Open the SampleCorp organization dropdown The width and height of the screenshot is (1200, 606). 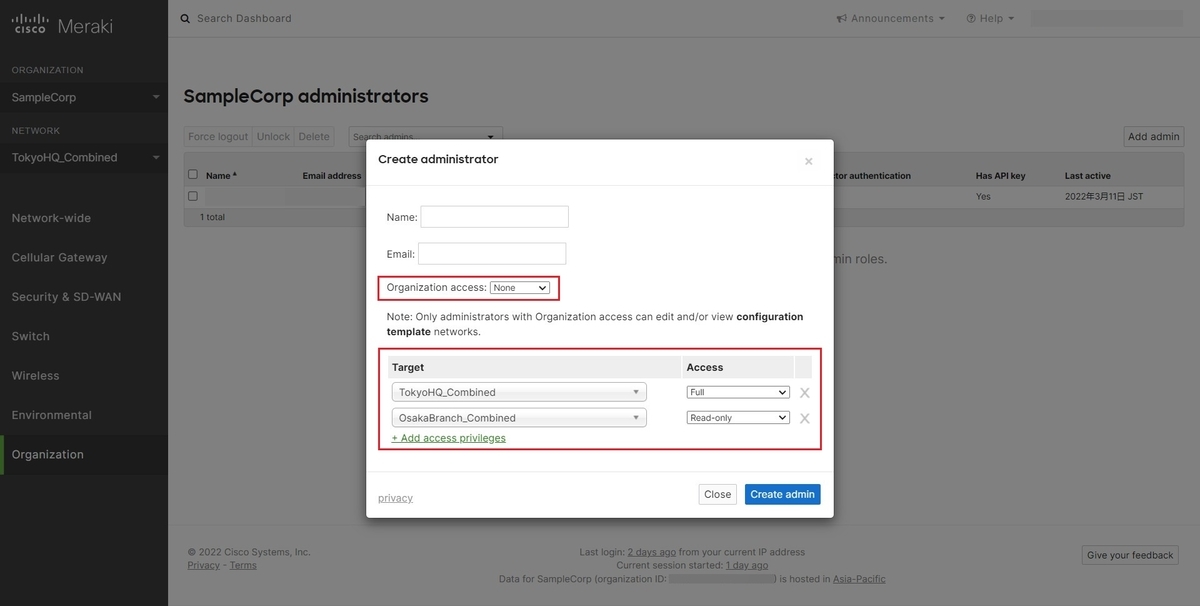pos(84,97)
